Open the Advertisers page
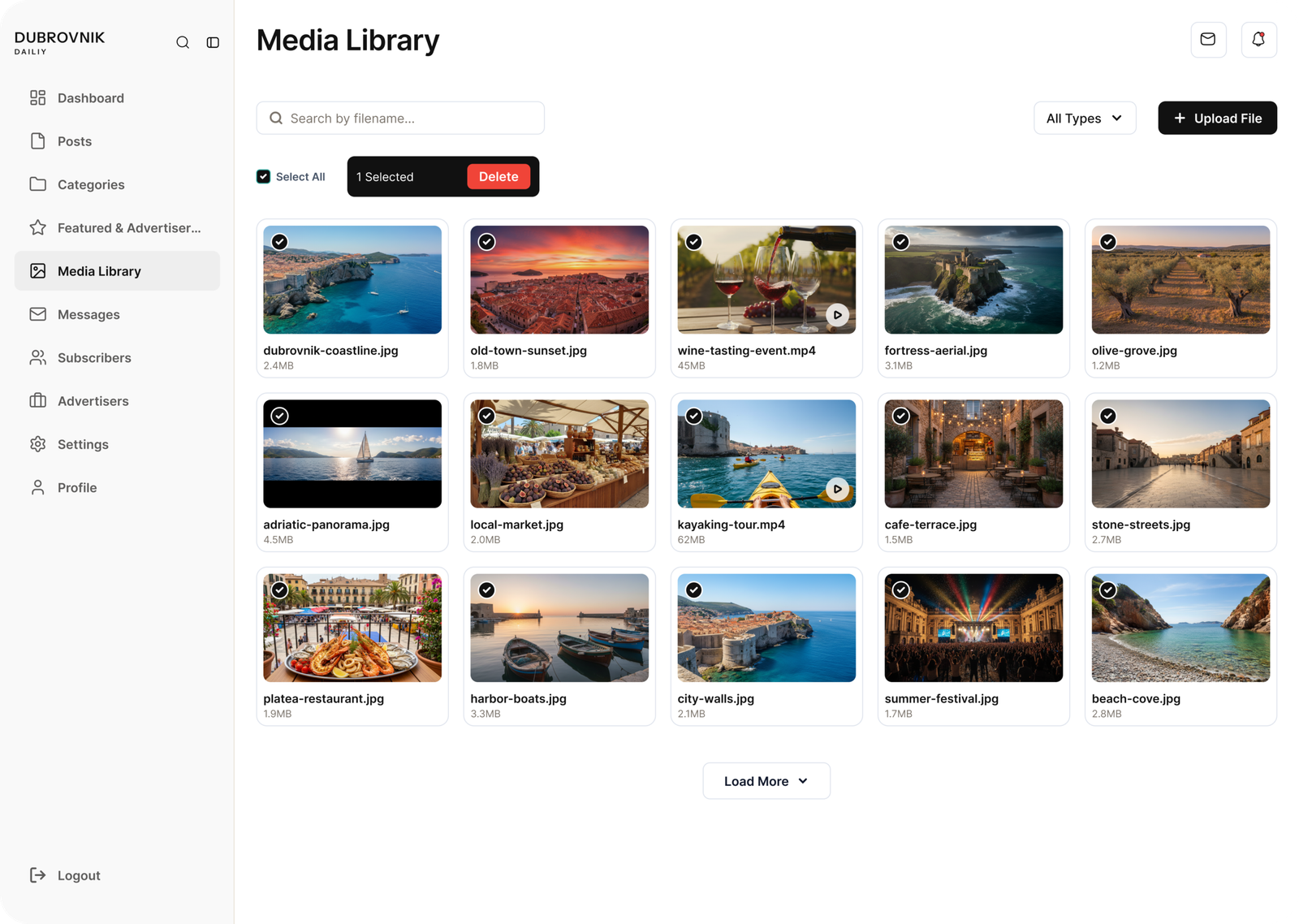 pos(117,401)
